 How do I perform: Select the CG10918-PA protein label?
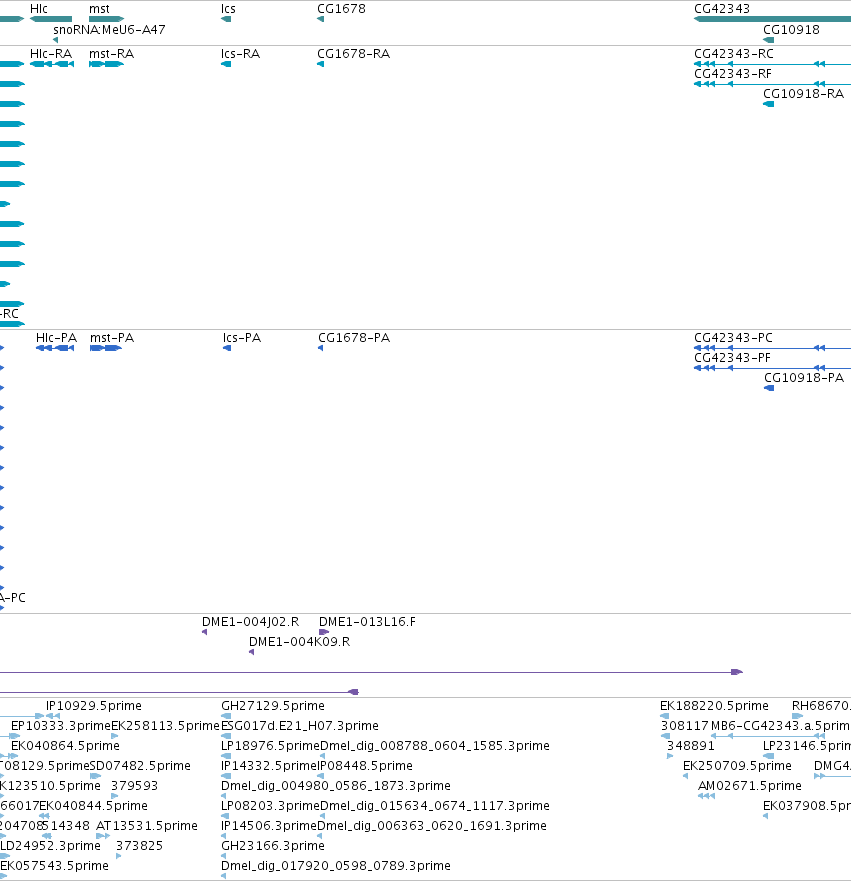(804, 378)
